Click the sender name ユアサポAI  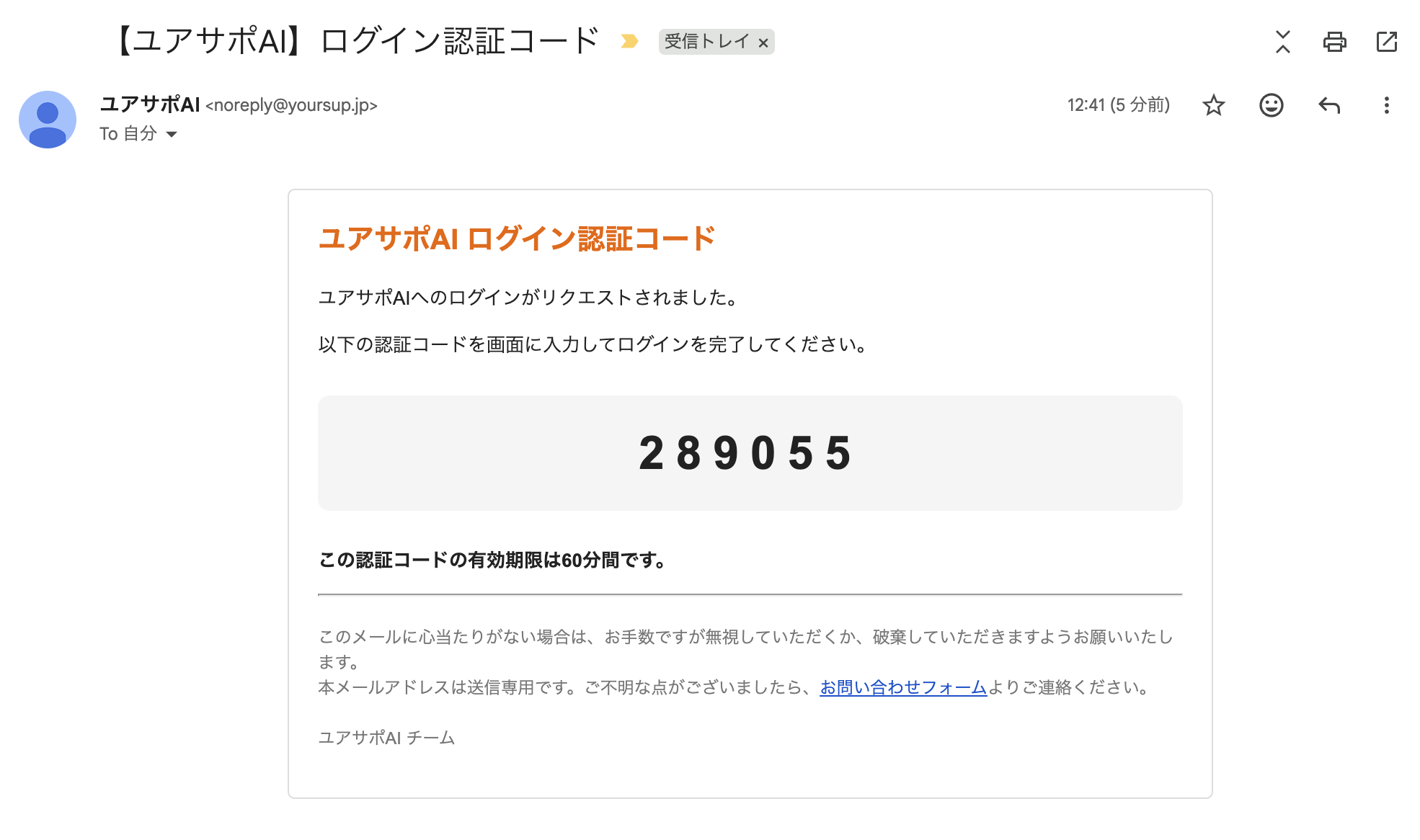click(x=149, y=104)
